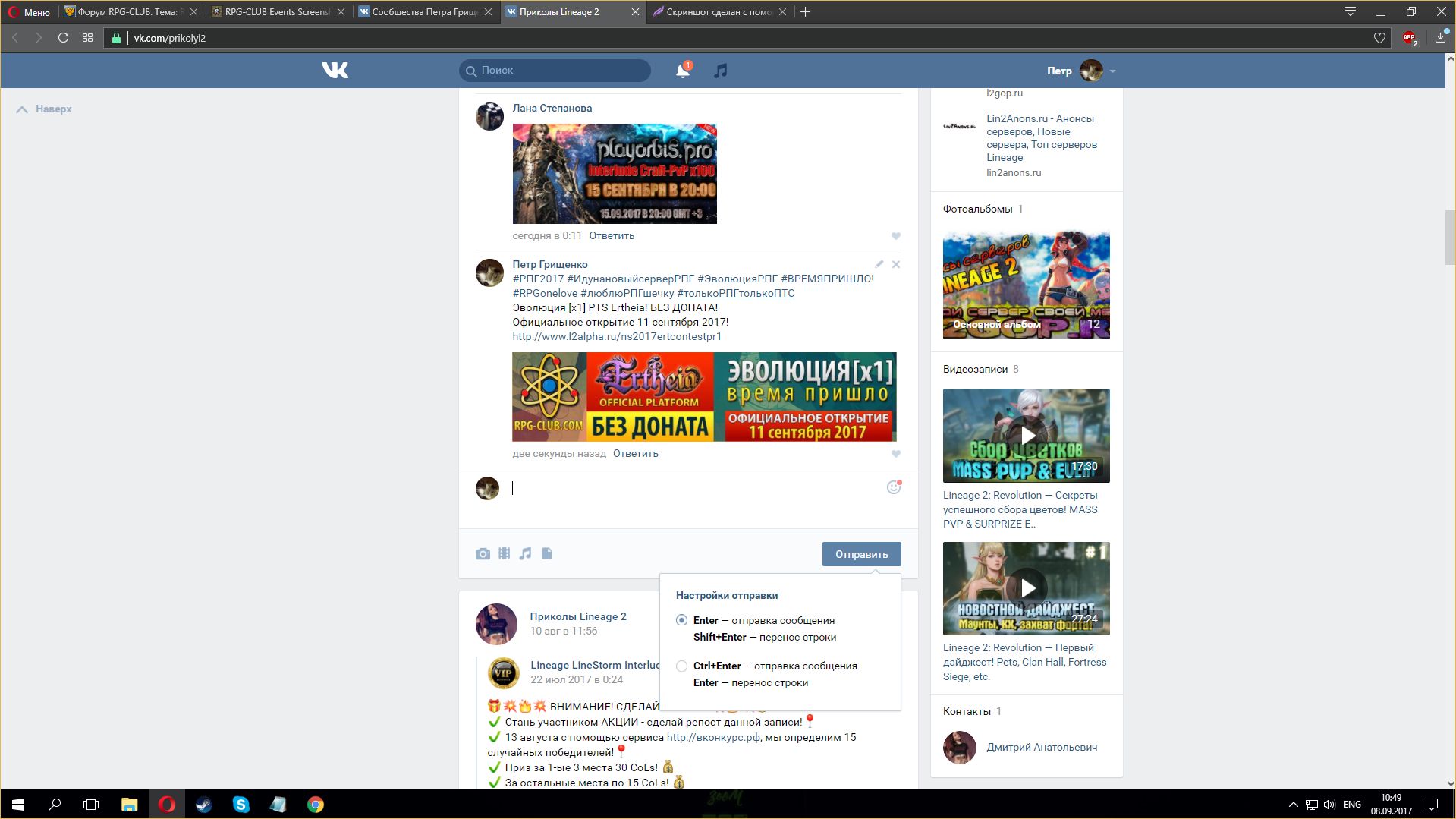
Task: Delete Петр Грищенко's comment with X
Action: click(x=896, y=264)
